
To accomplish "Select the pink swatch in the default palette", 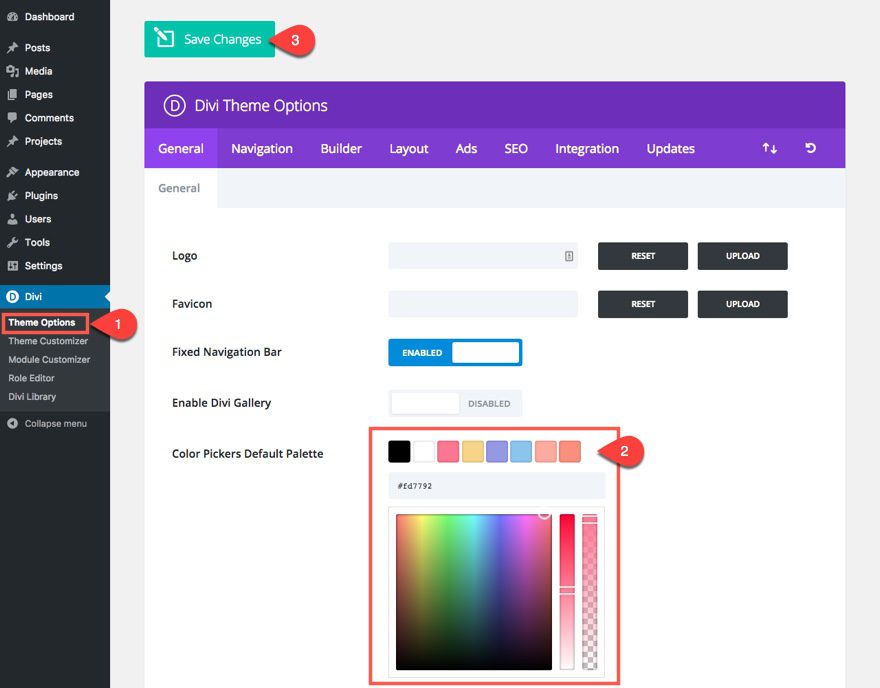I will [x=447, y=451].
